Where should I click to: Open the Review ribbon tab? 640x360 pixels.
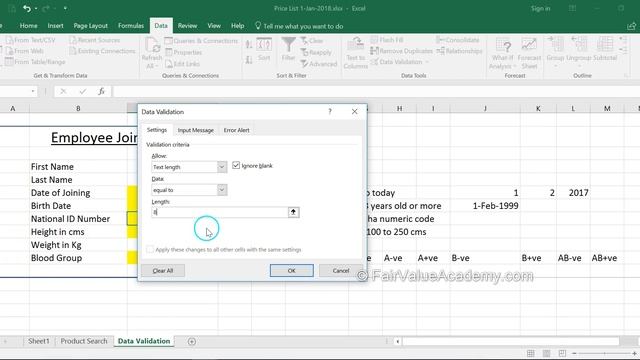(x=187, y=26)
